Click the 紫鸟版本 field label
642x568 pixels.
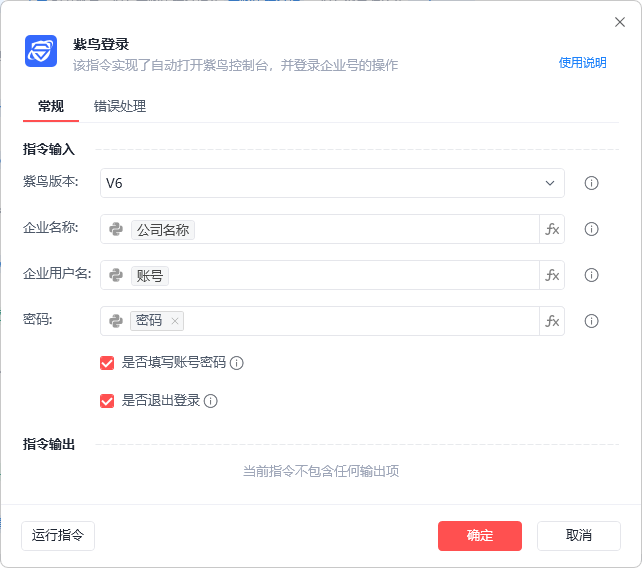(x=50, y=181)
